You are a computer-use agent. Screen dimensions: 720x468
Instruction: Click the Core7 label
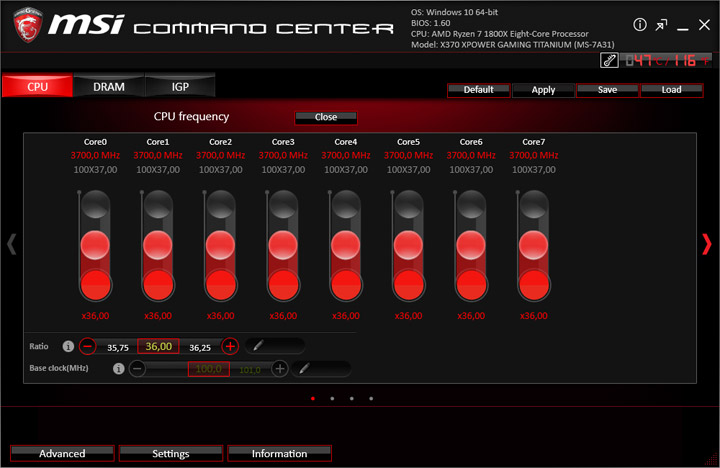point(534,142)
